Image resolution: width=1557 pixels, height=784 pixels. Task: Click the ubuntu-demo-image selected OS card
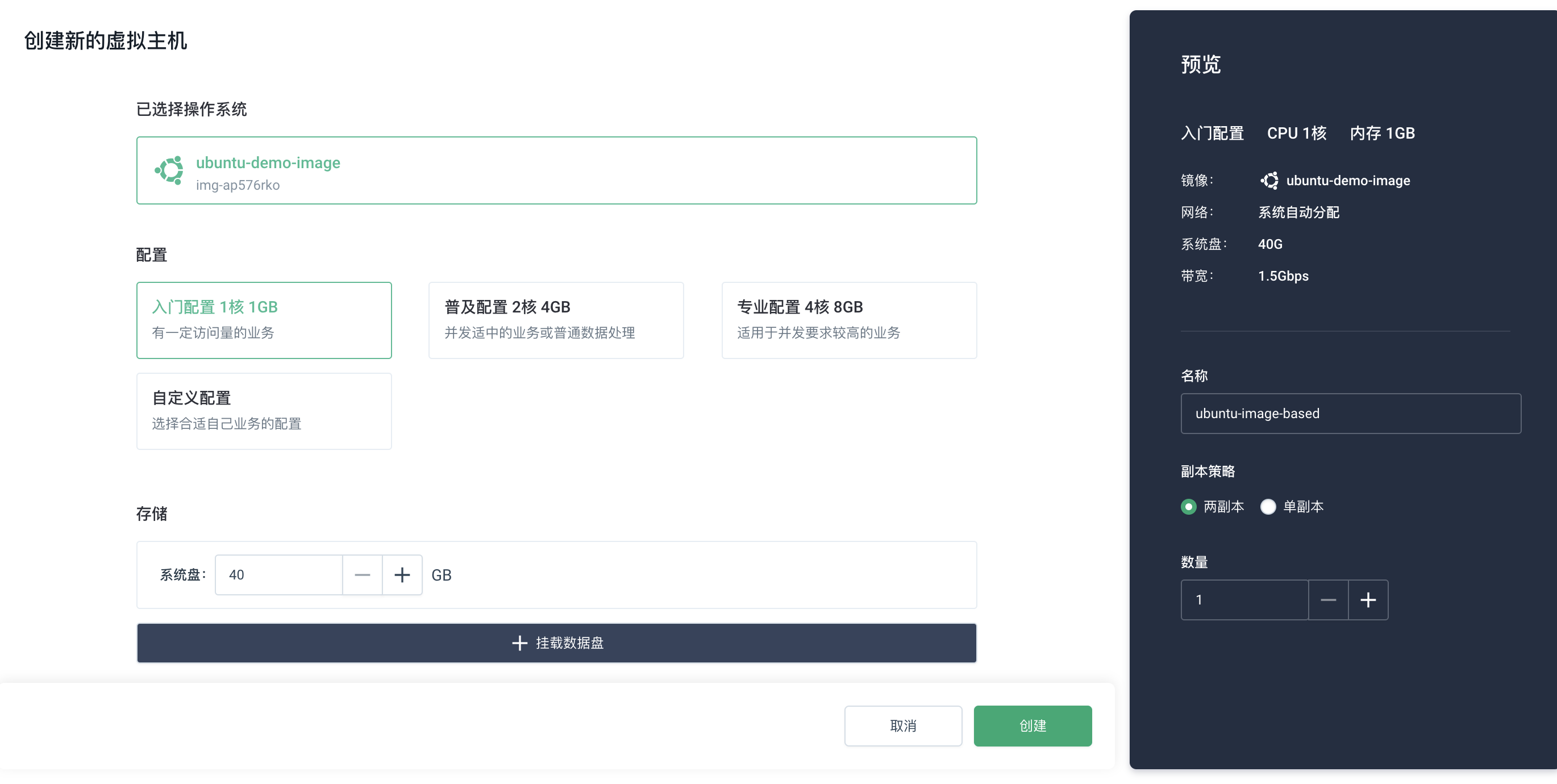(x=556, y=170)
